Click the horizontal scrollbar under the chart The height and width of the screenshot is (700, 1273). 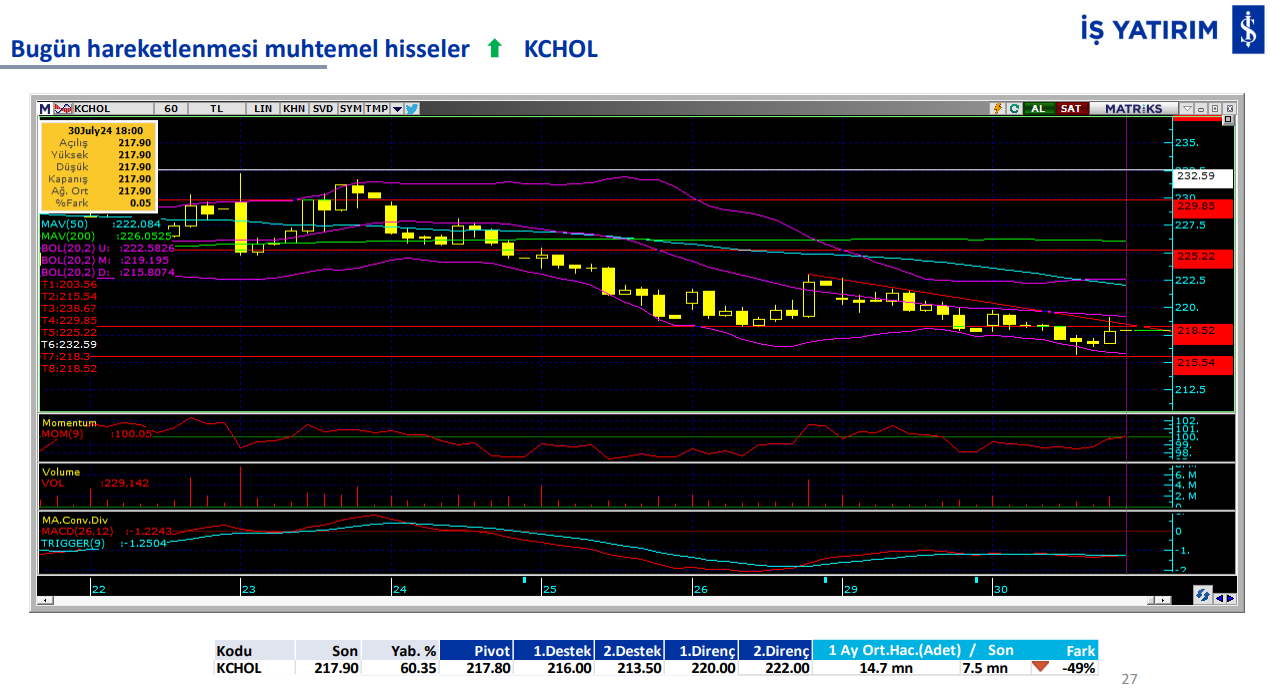point(600,601)
